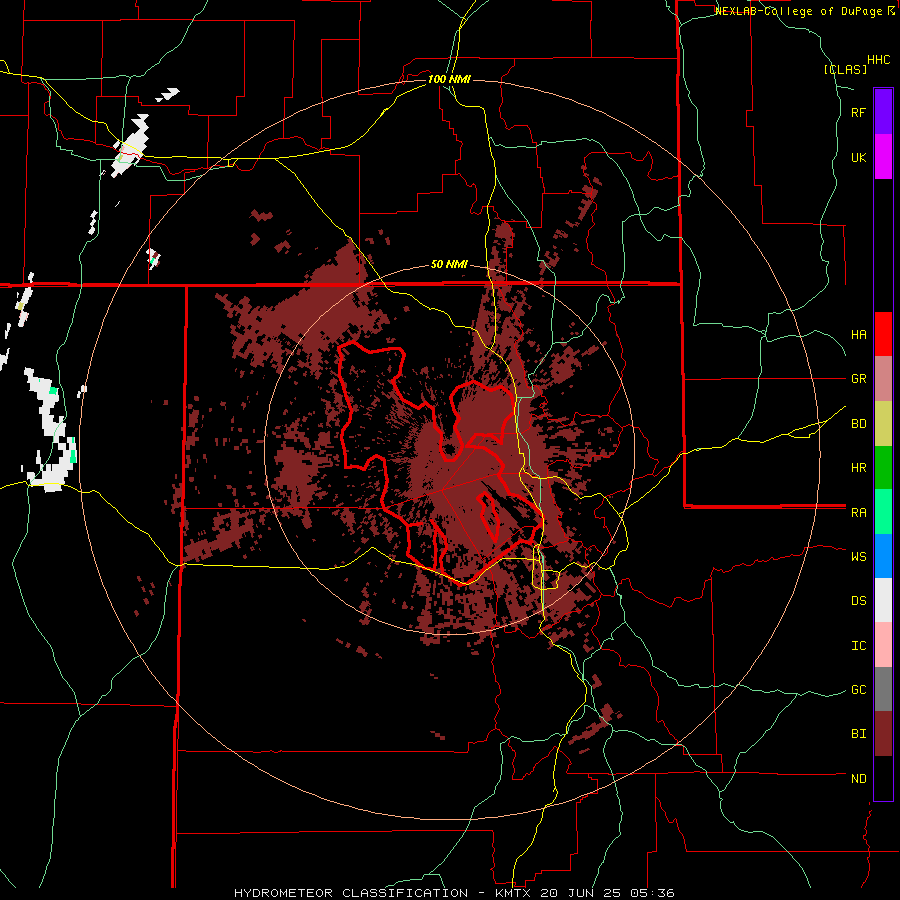Click the IC legend label
Image resolution: width=900 pixels, height=900 pixels.
click(858, 646)
